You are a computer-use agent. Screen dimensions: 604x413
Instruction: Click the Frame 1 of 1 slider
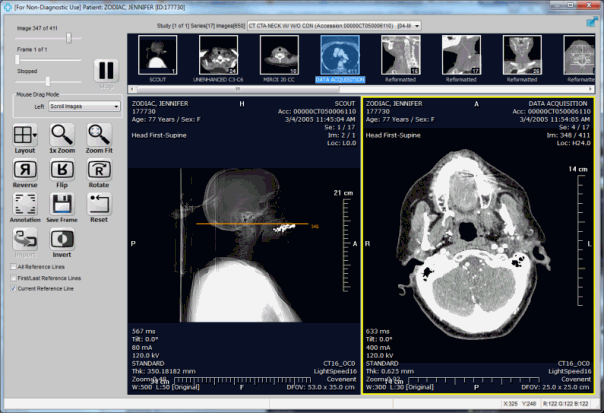point(17,59)
